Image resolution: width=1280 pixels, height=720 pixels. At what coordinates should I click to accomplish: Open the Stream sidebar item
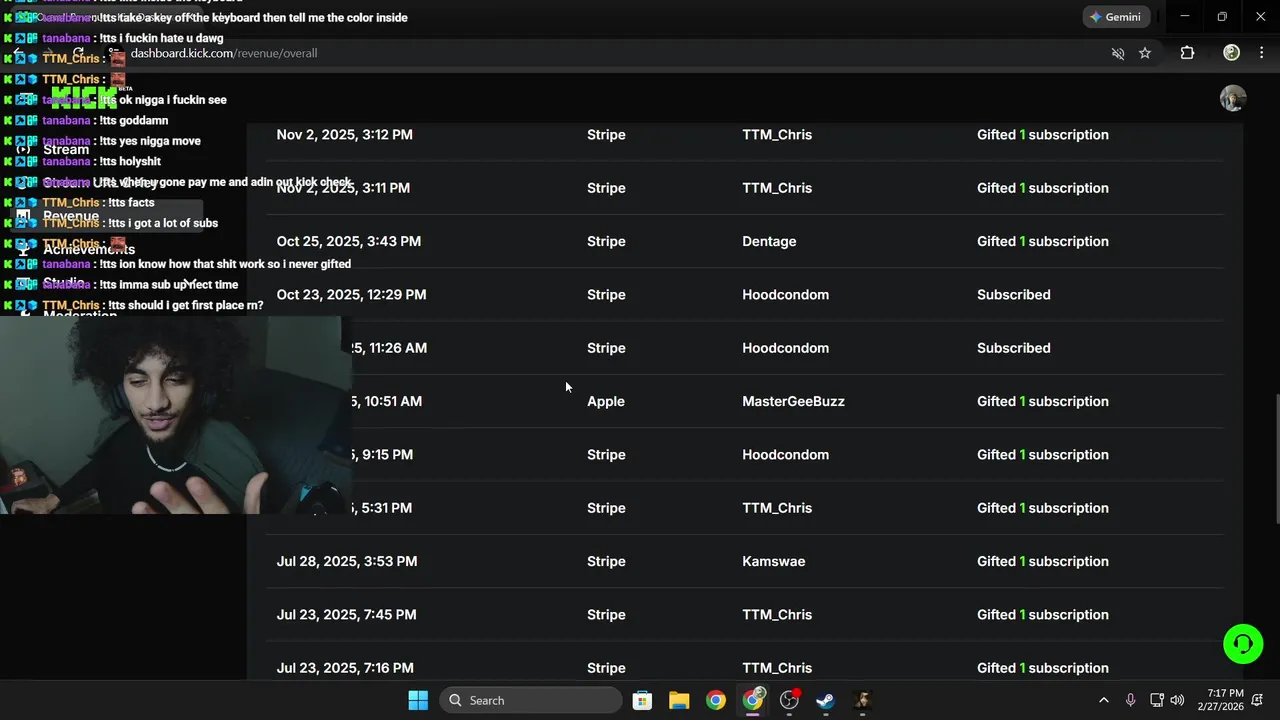point(66,149)
